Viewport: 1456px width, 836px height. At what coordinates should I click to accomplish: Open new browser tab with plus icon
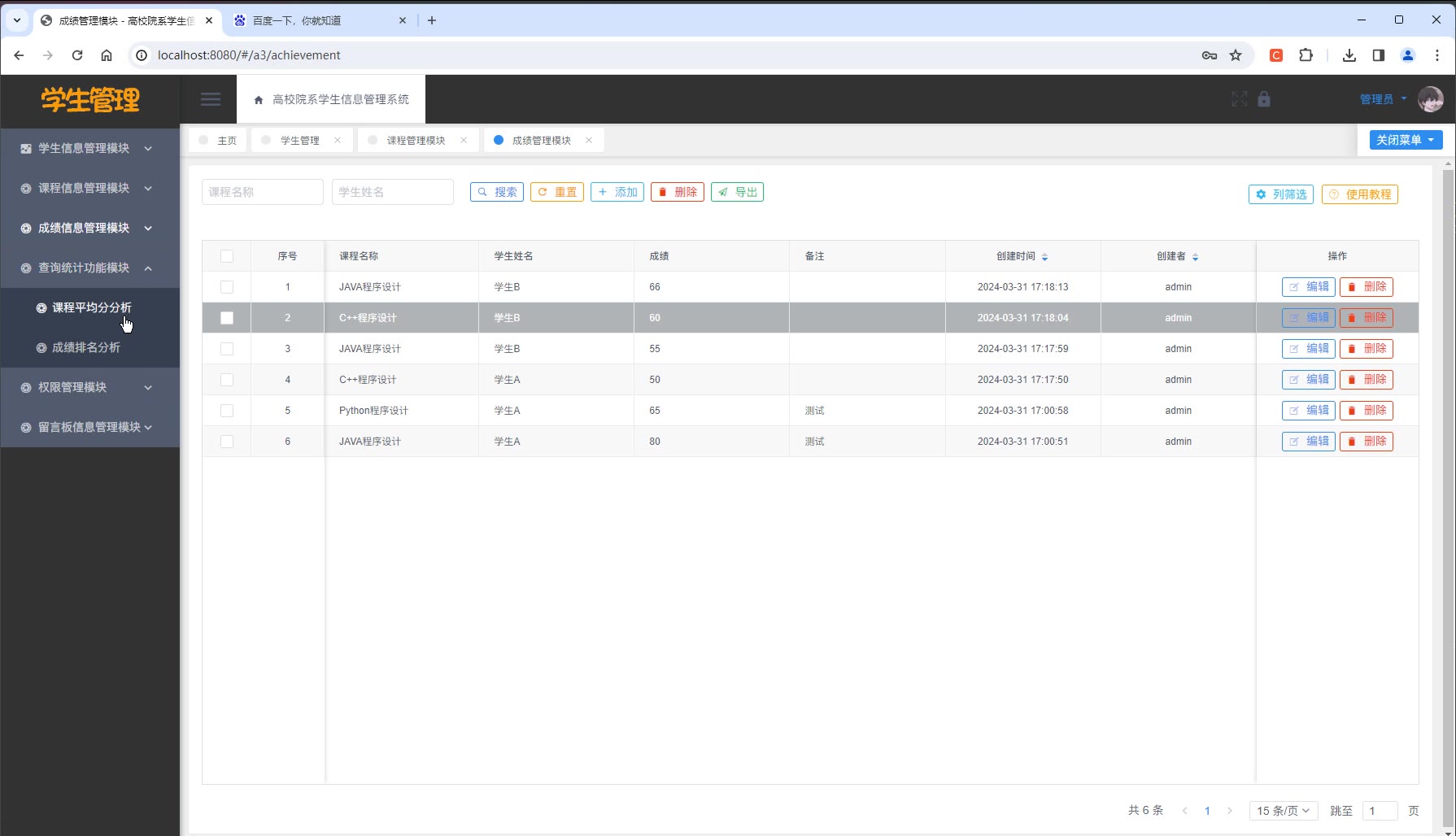[432, 20]
